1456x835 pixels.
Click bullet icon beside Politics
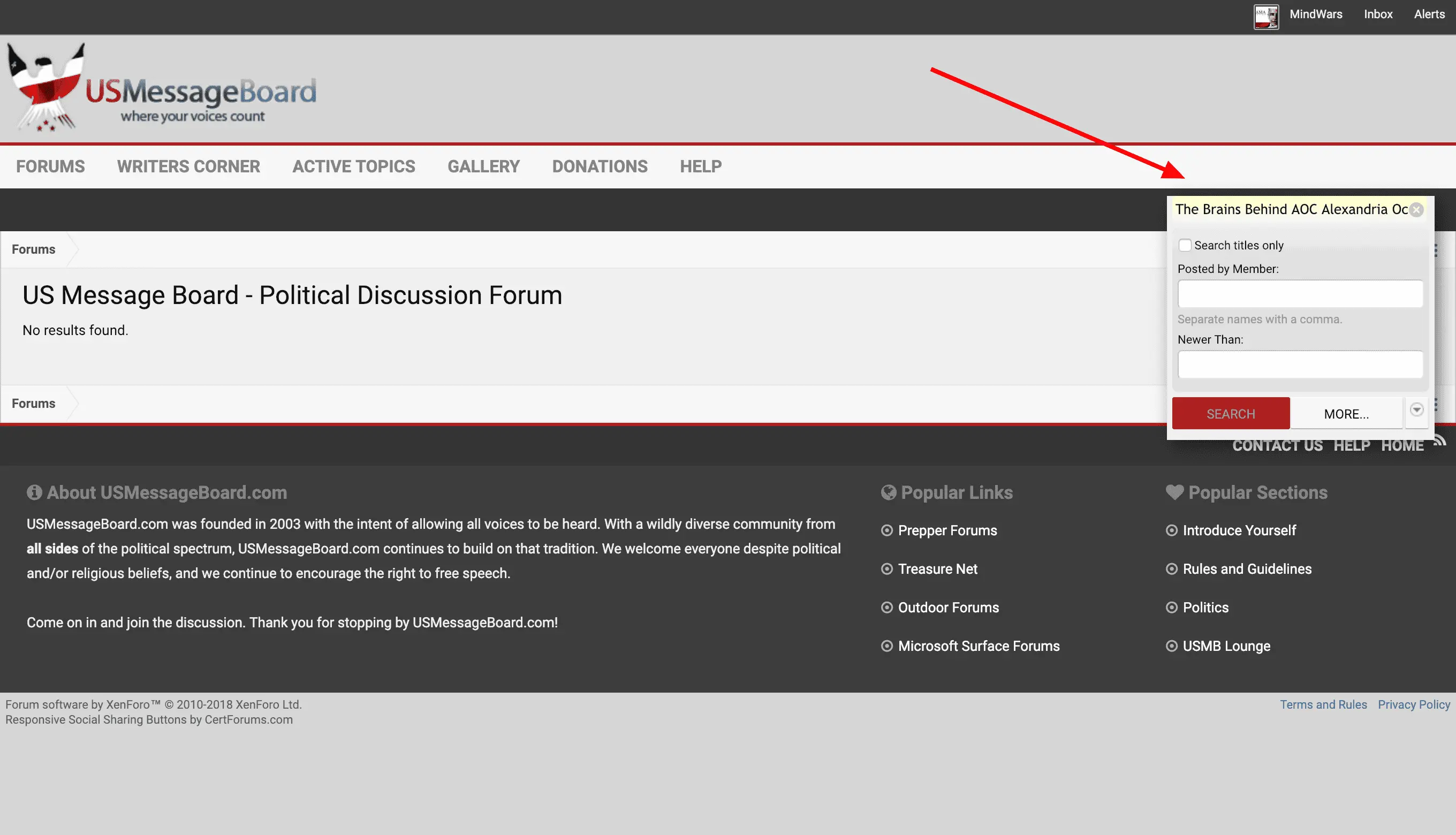[x=1172, y=608]
